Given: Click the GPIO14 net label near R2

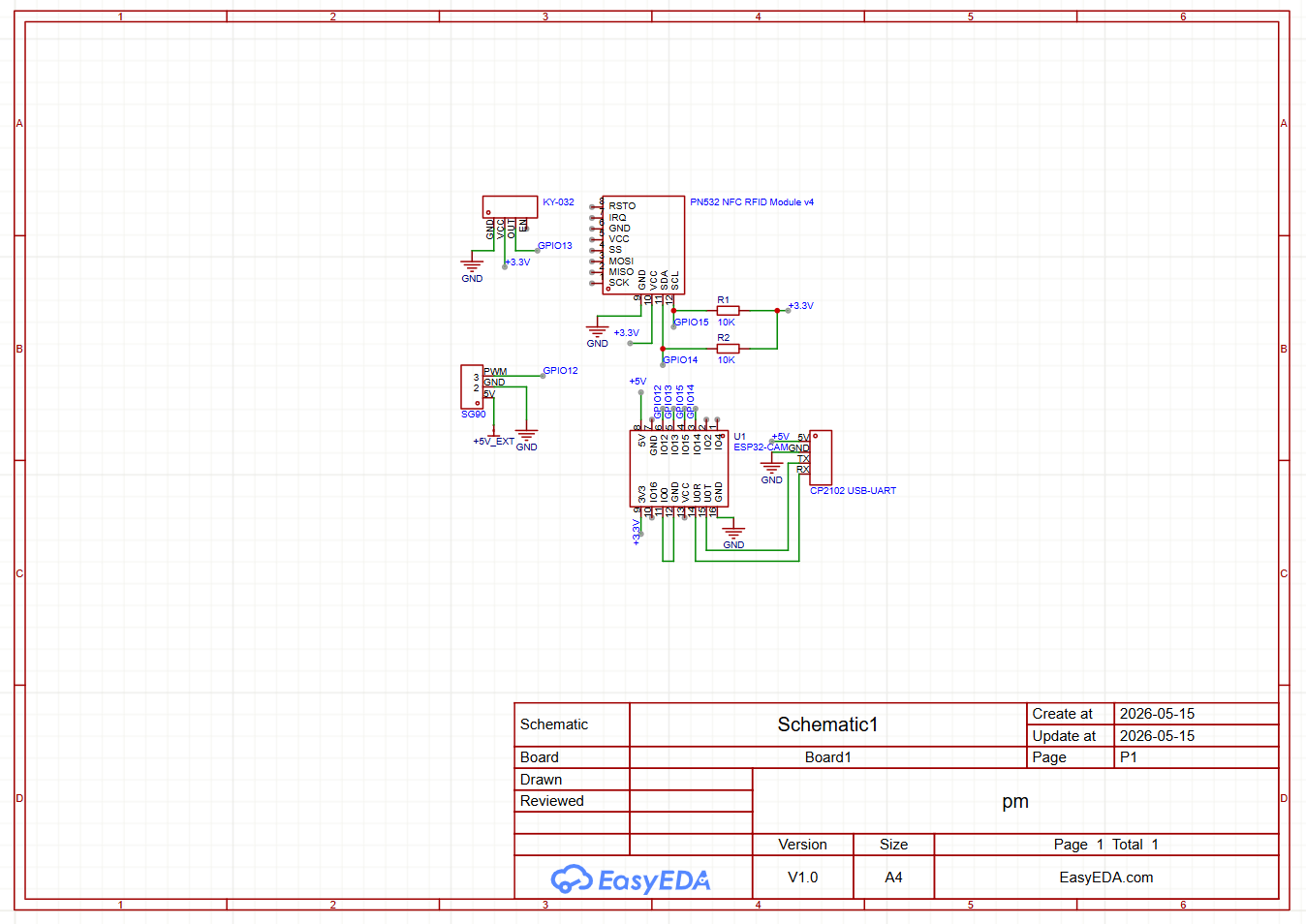Looking at the screenshot, I should (x=680, y=360).
